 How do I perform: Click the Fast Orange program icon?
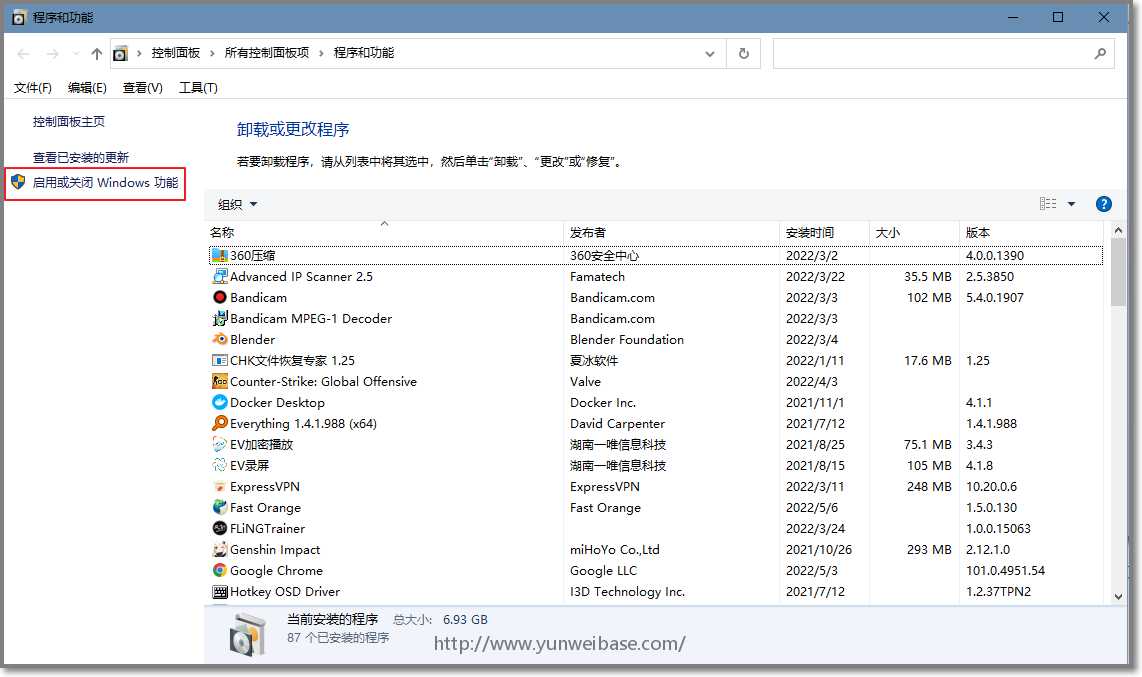click(219, 507)
